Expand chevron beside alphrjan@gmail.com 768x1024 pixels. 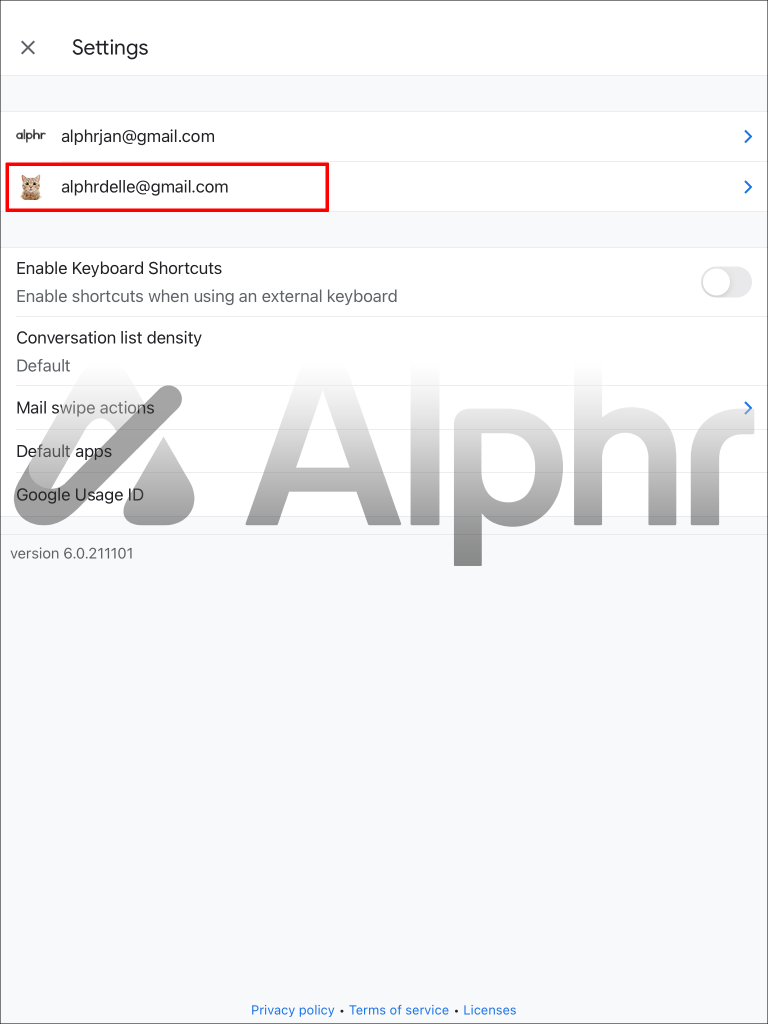[748, 136]
